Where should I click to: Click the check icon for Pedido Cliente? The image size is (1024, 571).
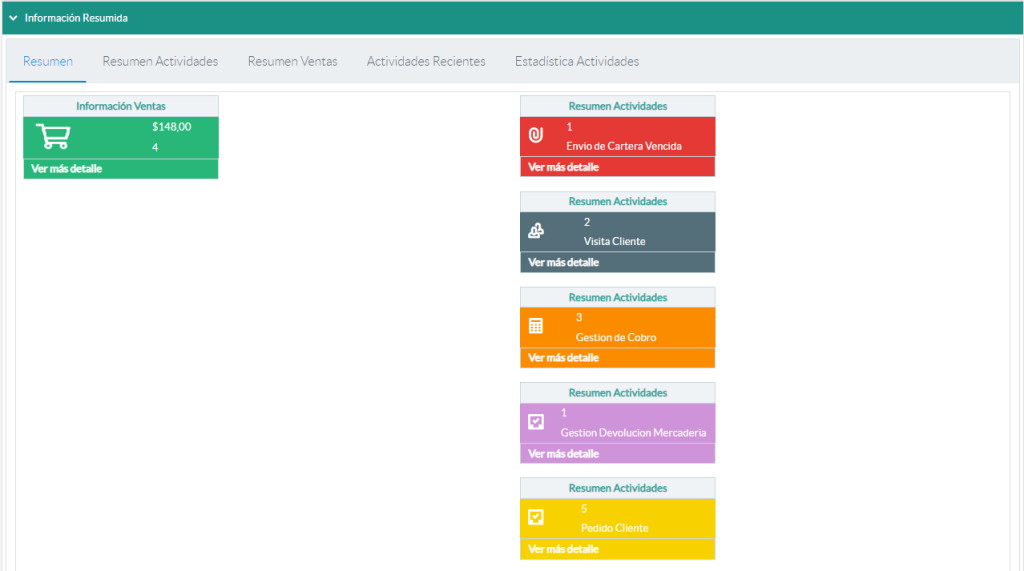(536, 517)
